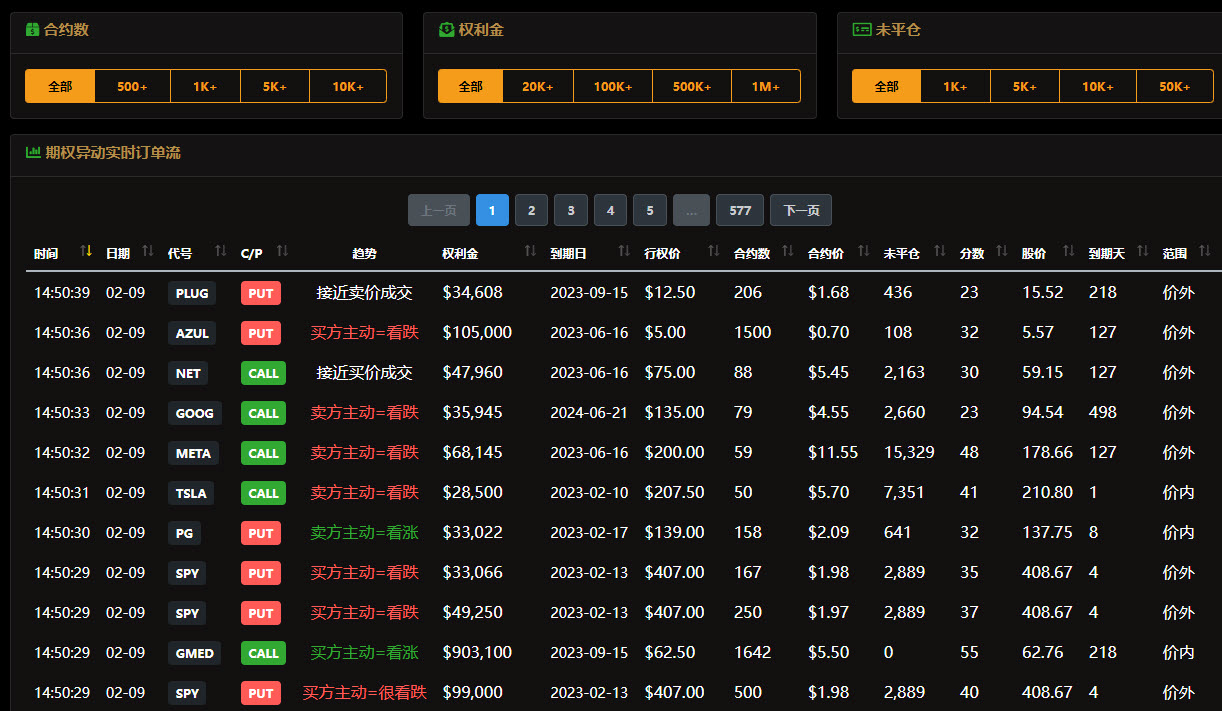Click the $207.50 strike price
Viewport: 1222px width, 711px height.
point(674,492)
